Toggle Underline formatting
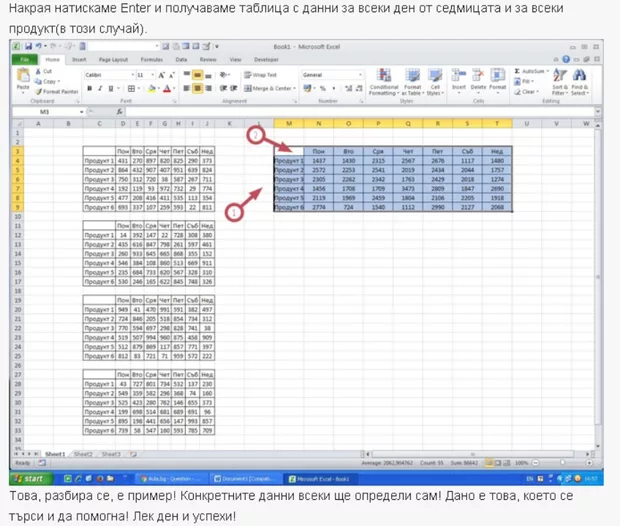This screenshot has height=526, width=620. (111, 89)
